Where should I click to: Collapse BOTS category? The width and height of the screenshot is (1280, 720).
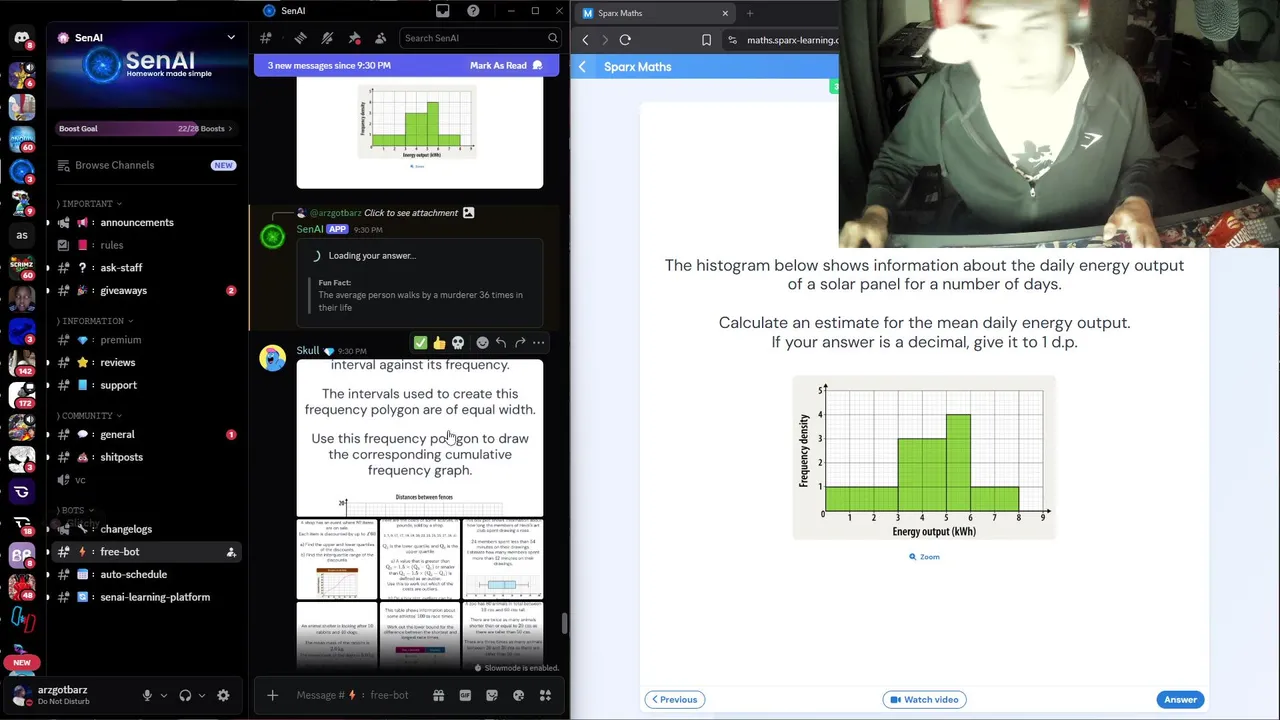click(74, 510)
